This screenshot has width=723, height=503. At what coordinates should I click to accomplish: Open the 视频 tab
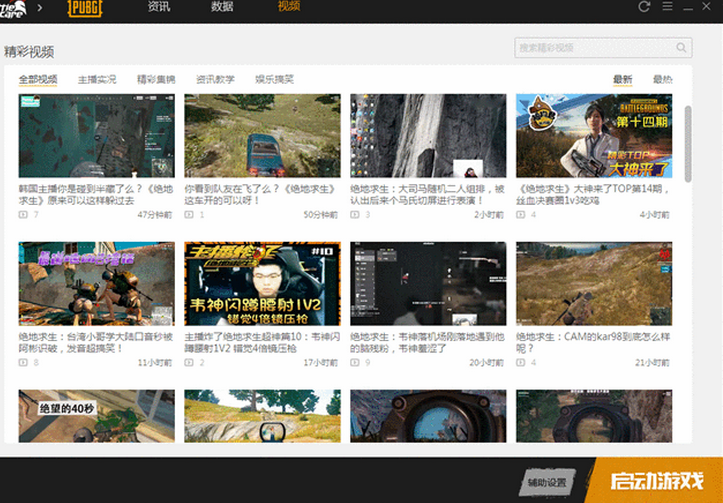coord(289,6)
